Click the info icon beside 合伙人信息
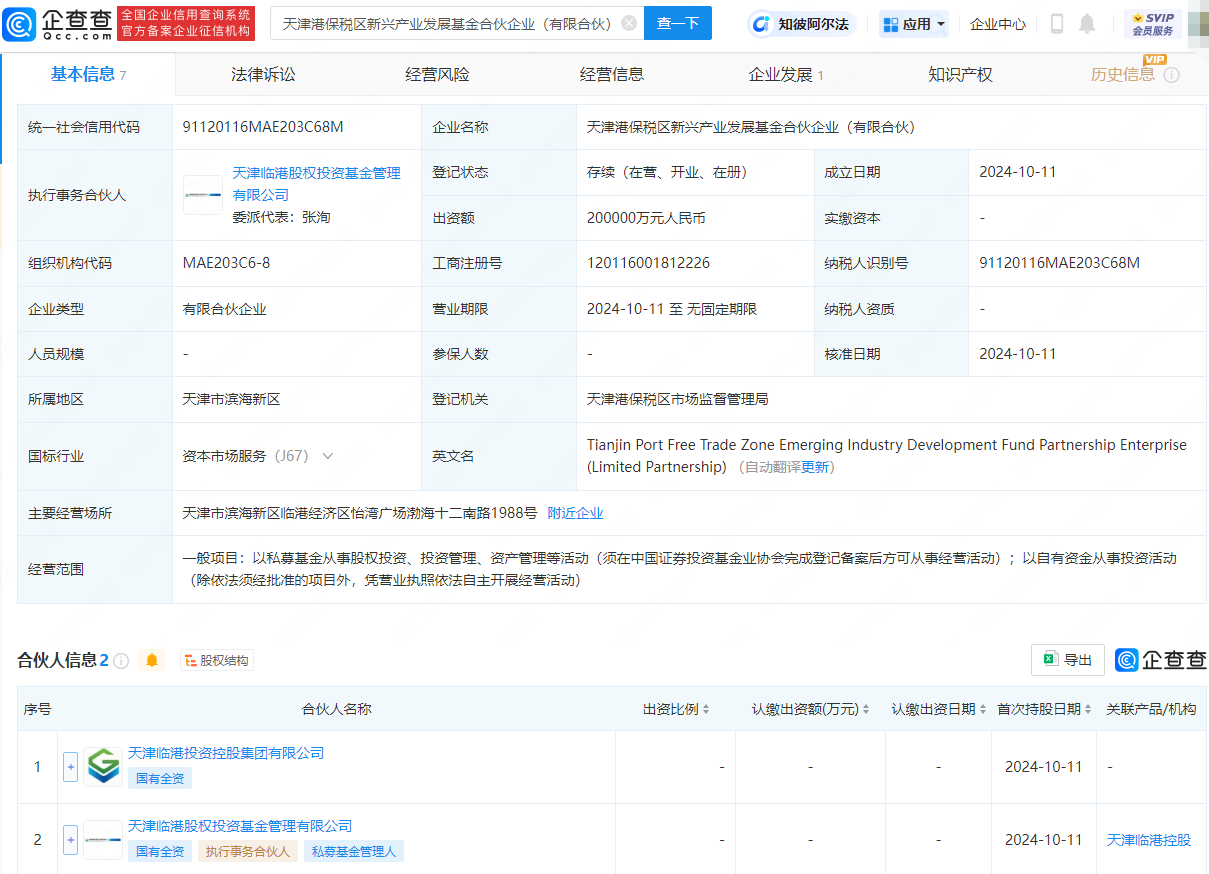The height and width of the screenshot is (874, 1209). pyautogui.click(x=121, y=661)
